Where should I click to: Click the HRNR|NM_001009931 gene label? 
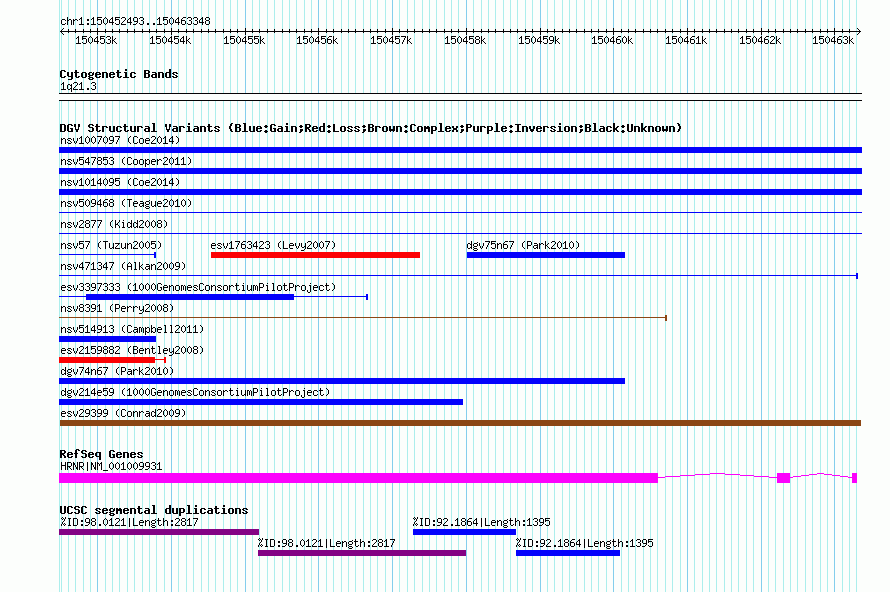111,466
